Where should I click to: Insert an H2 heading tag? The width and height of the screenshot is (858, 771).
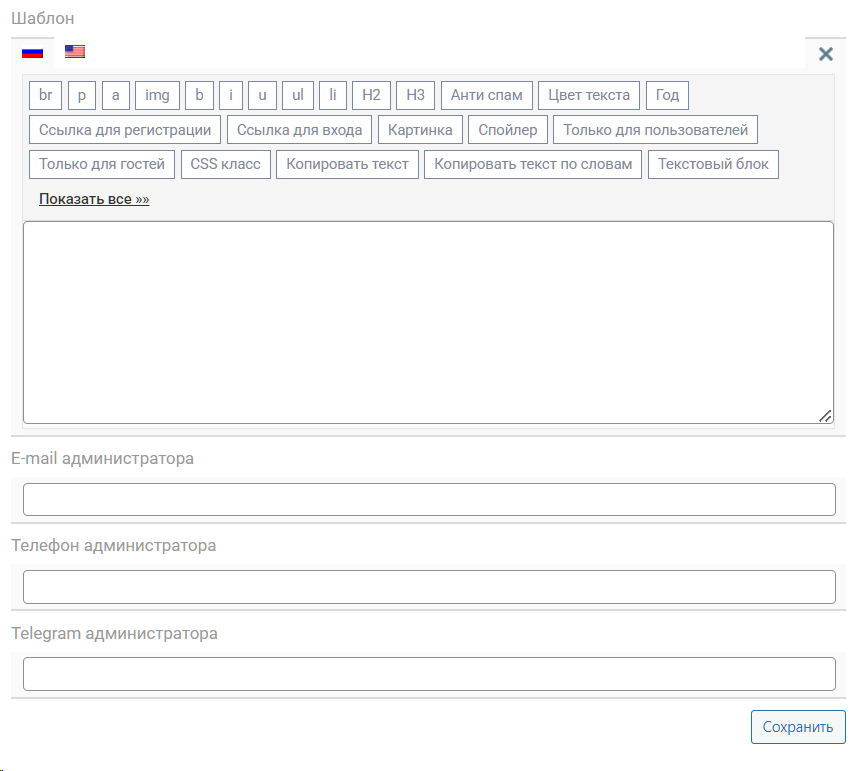click(371, 95)
